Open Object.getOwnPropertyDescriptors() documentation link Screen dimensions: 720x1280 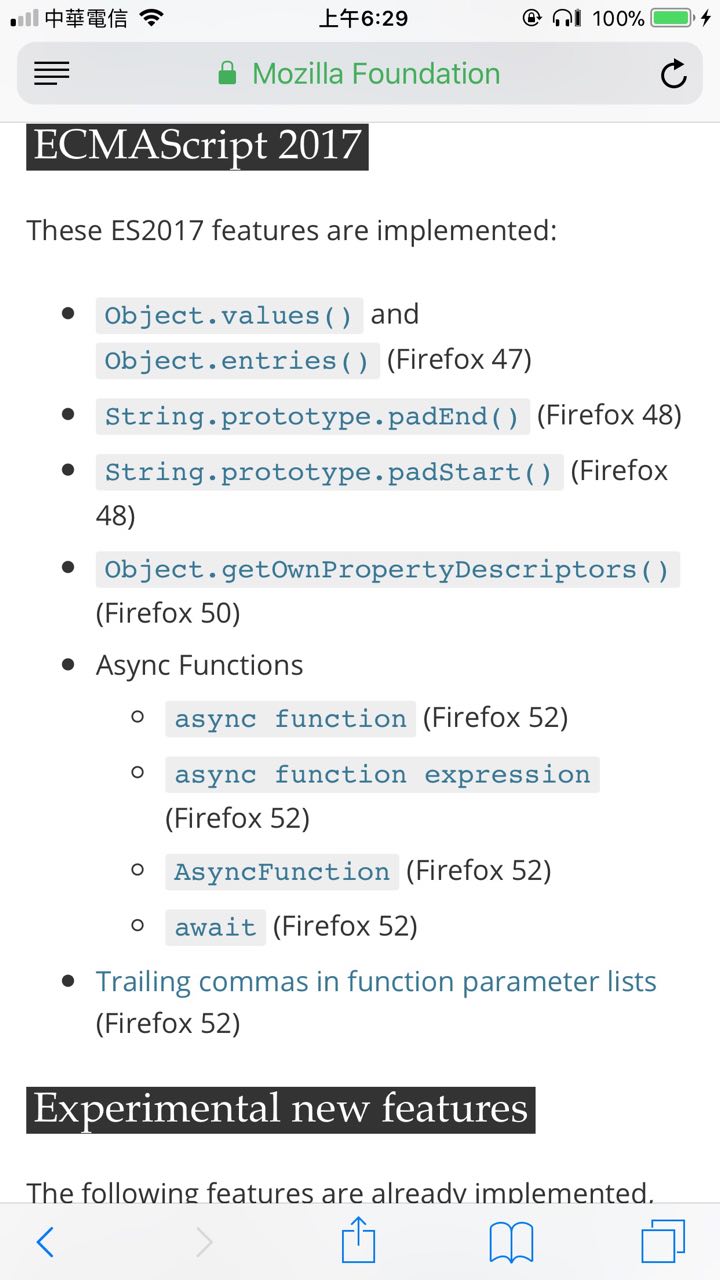(387, 570)
